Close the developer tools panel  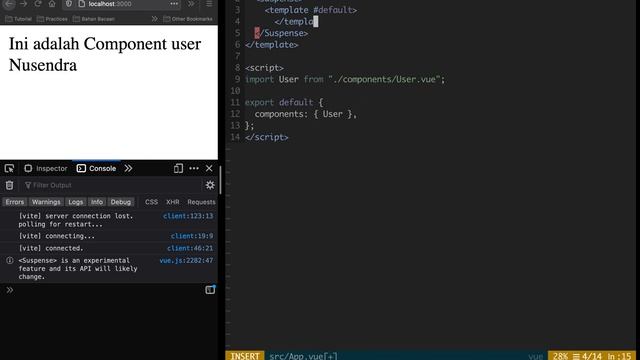pyautogui.click(x=209, y=168)
